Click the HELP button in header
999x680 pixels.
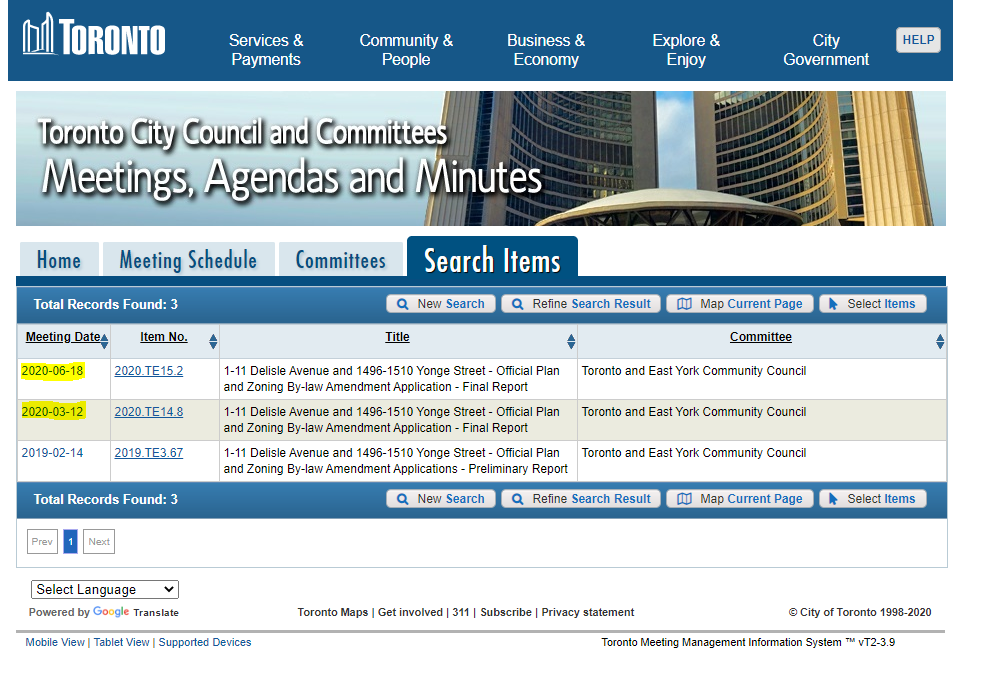point(918,40)
